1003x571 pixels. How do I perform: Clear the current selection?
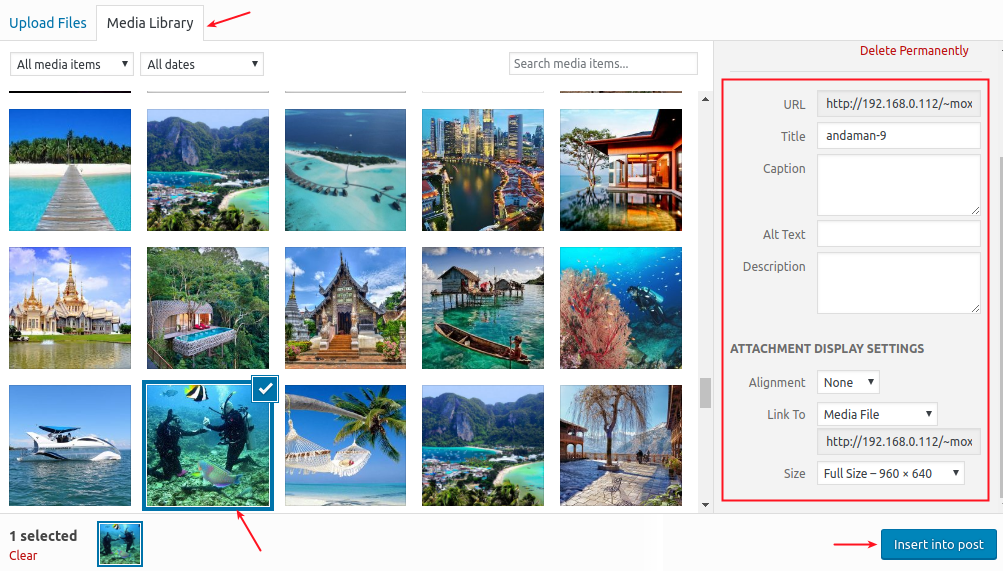(23, 555)
